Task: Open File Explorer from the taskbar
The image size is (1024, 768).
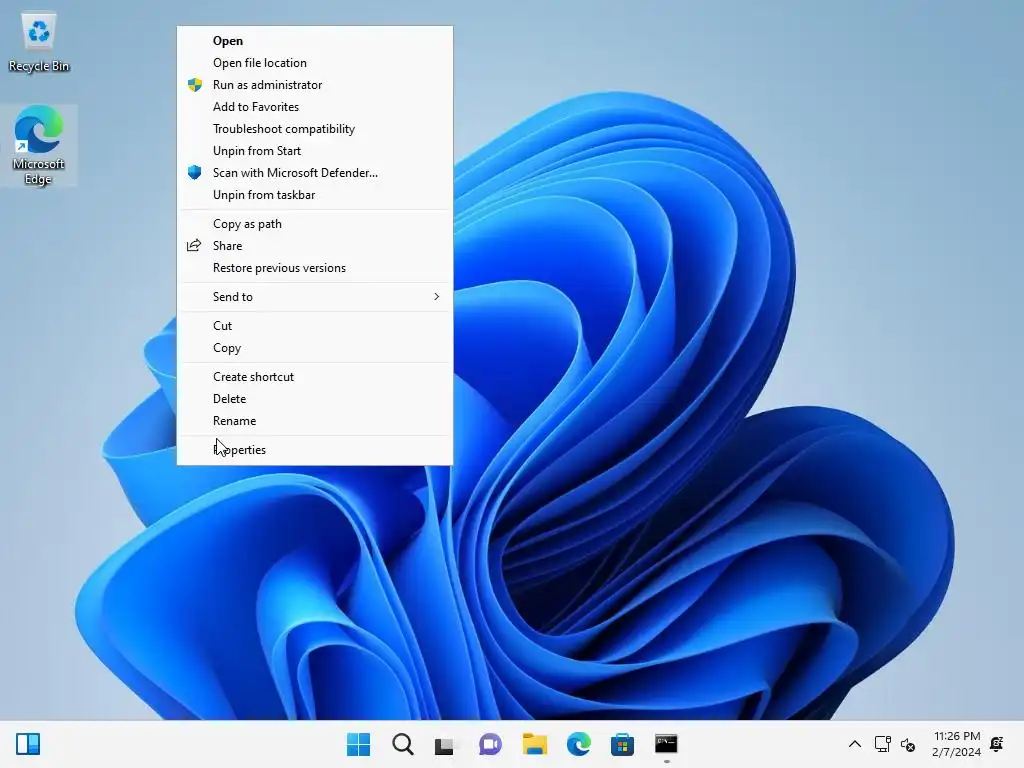Action: (535, 744)
